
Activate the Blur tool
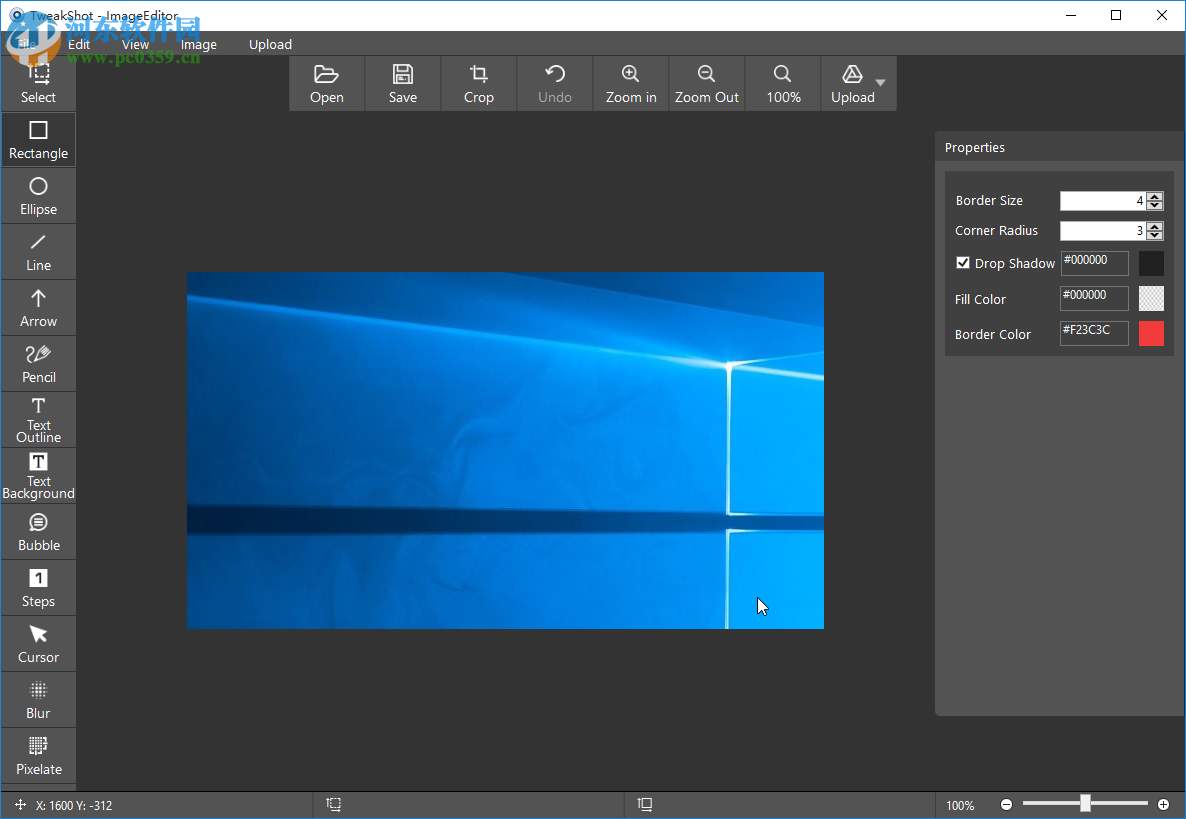coord(38,699)
